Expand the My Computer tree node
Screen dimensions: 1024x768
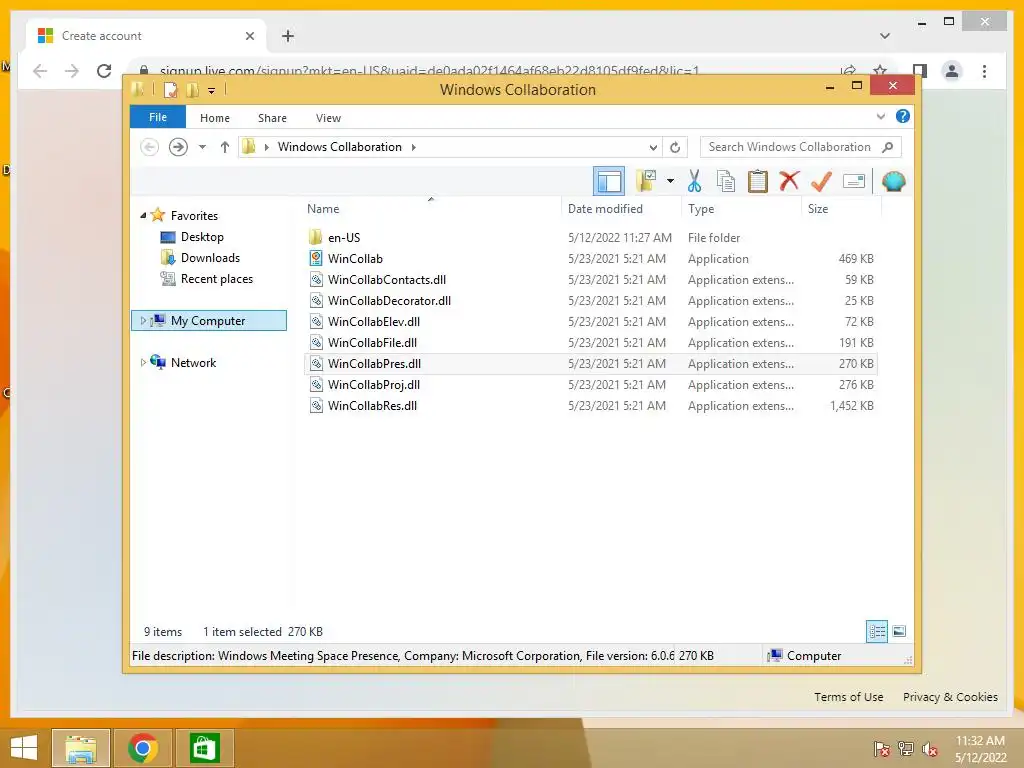pos(143,321)
